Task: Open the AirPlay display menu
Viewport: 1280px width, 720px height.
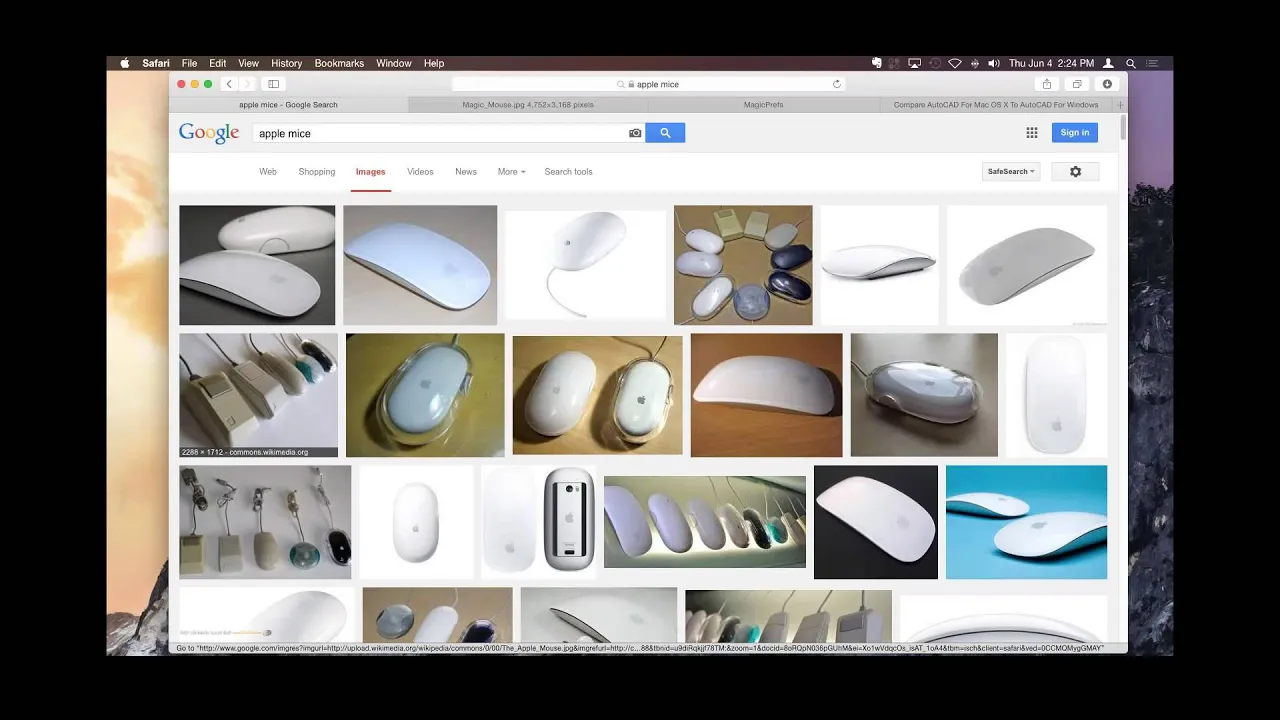Action: pos(914,63)
